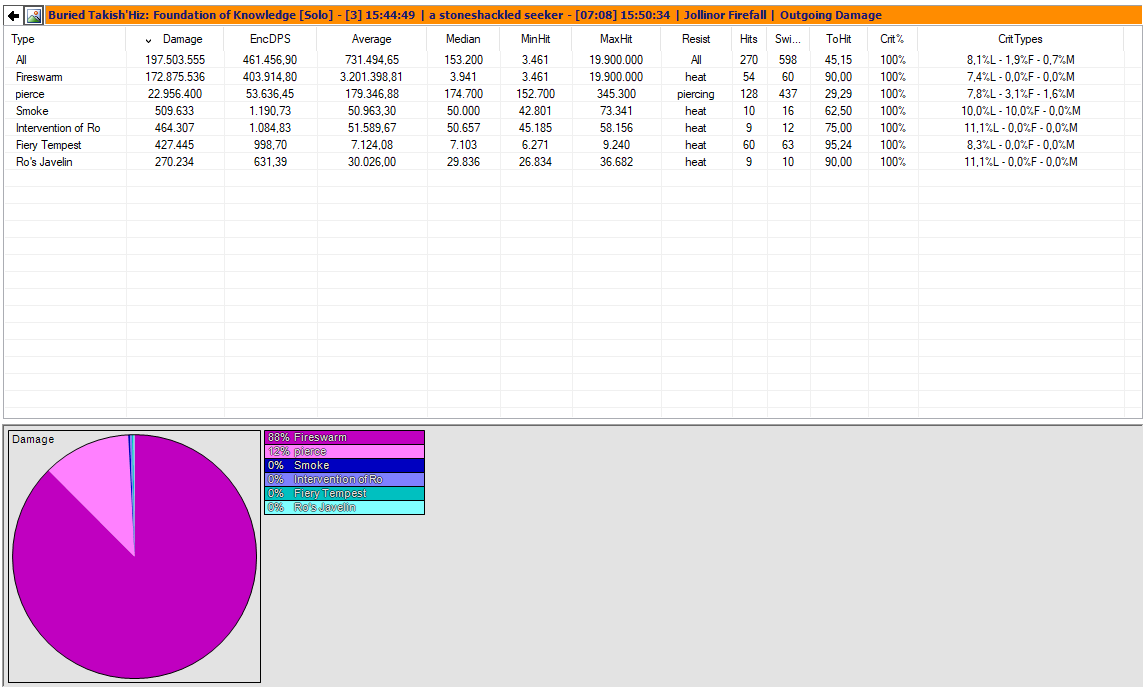Click the picture/chart icon in the header bar
The height and width of the screenshot is (688, 1143).
click(x=33, y=15)
